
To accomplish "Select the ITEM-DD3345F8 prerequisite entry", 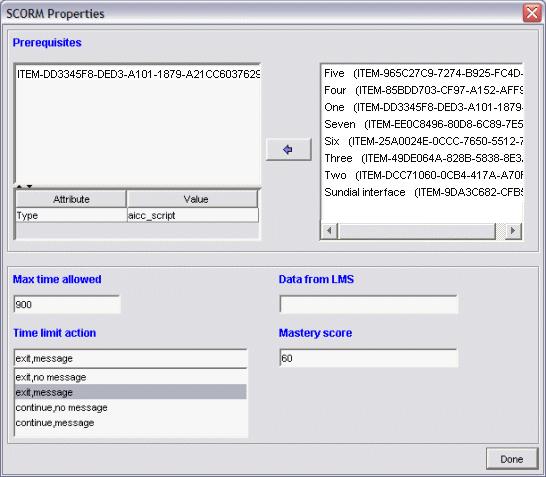I will [138, 74].
